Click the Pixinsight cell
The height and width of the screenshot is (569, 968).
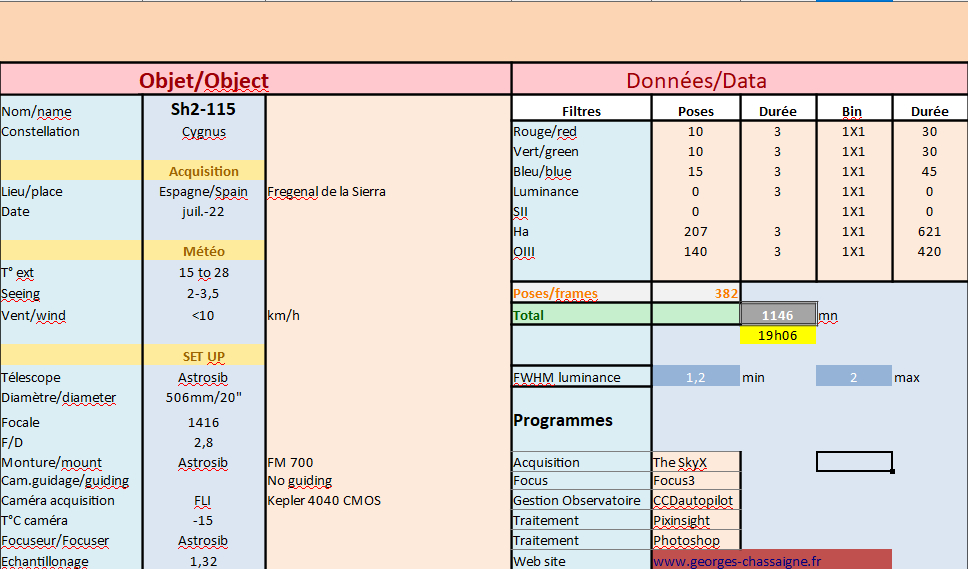696,520
